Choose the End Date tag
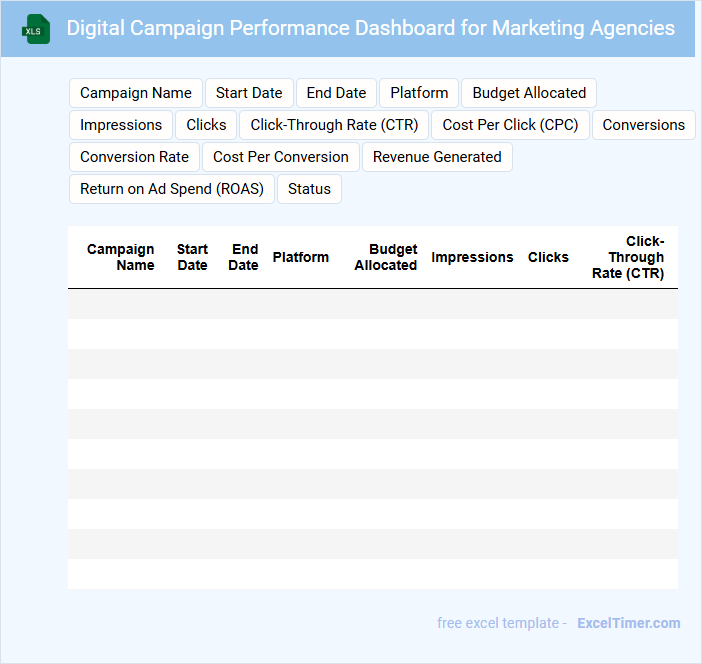 [336, 93]
